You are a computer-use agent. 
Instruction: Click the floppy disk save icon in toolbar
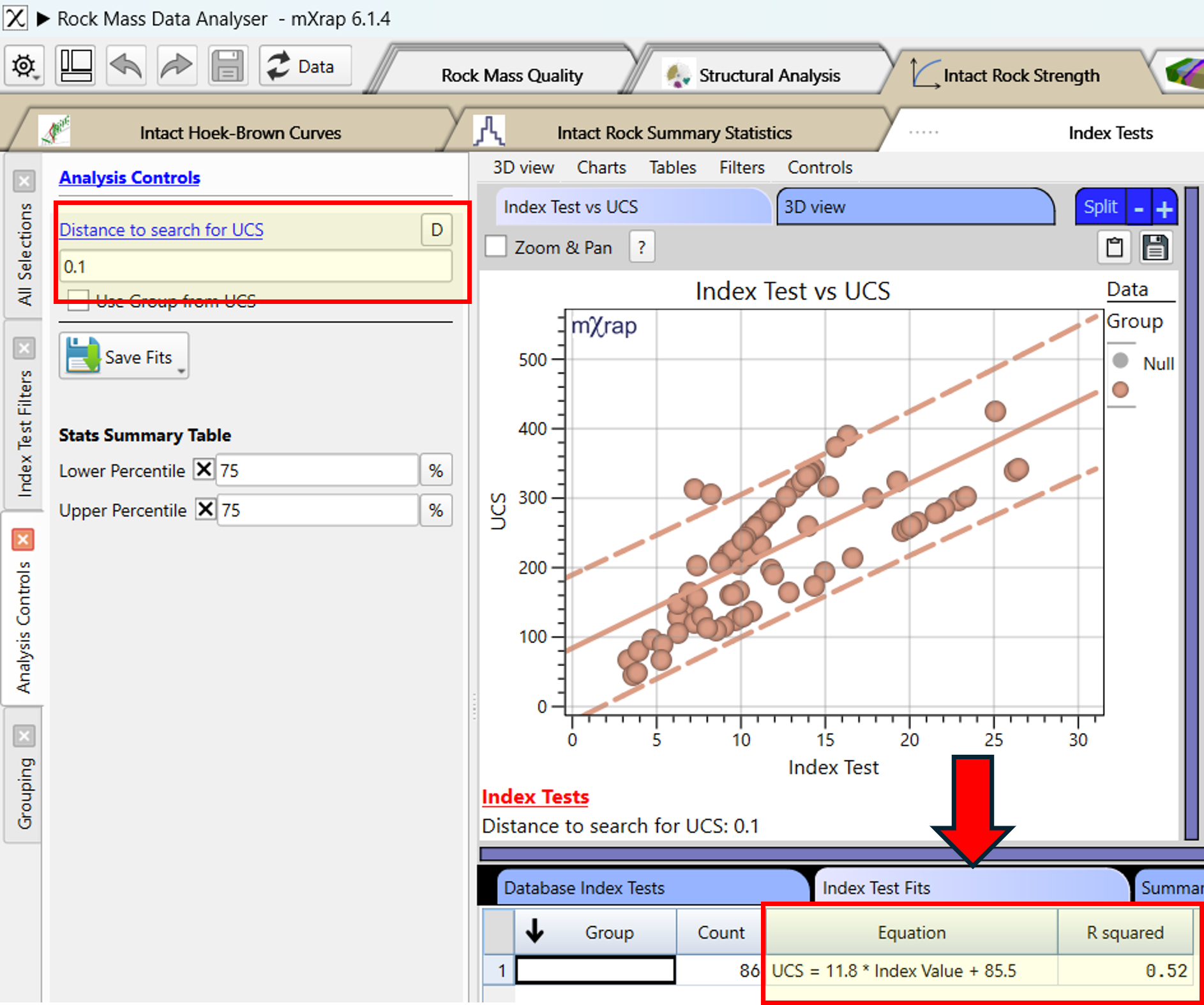[227, 66]
